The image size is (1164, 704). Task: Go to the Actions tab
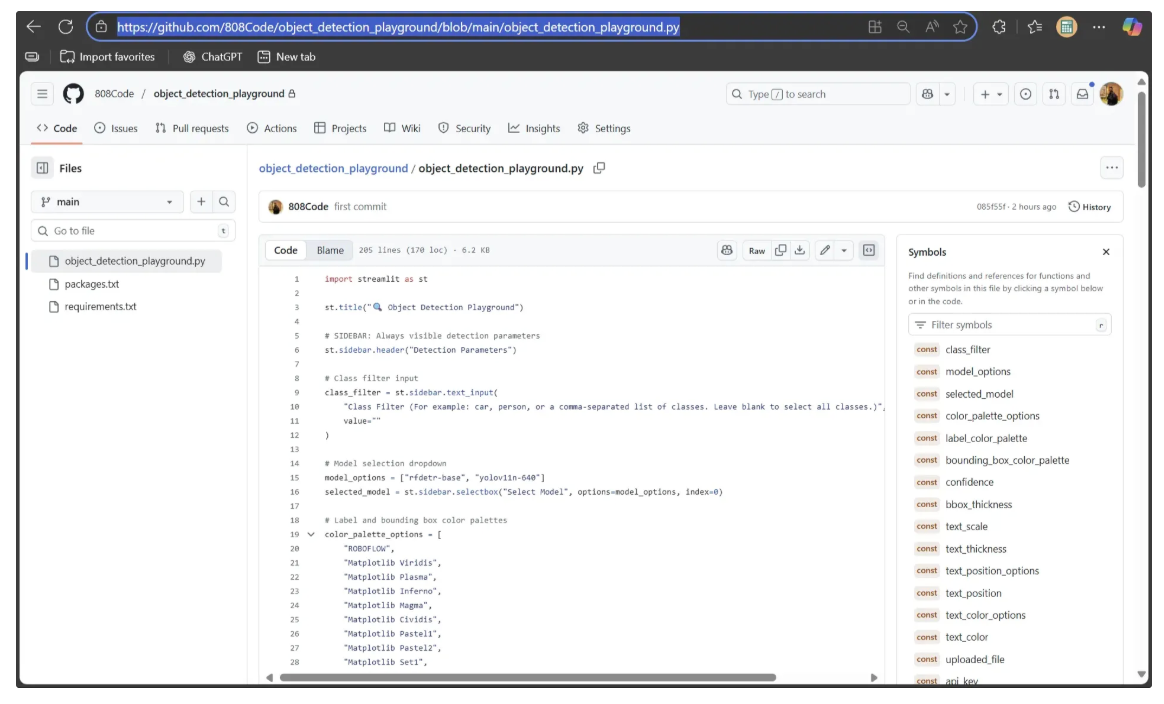point(272,128)
